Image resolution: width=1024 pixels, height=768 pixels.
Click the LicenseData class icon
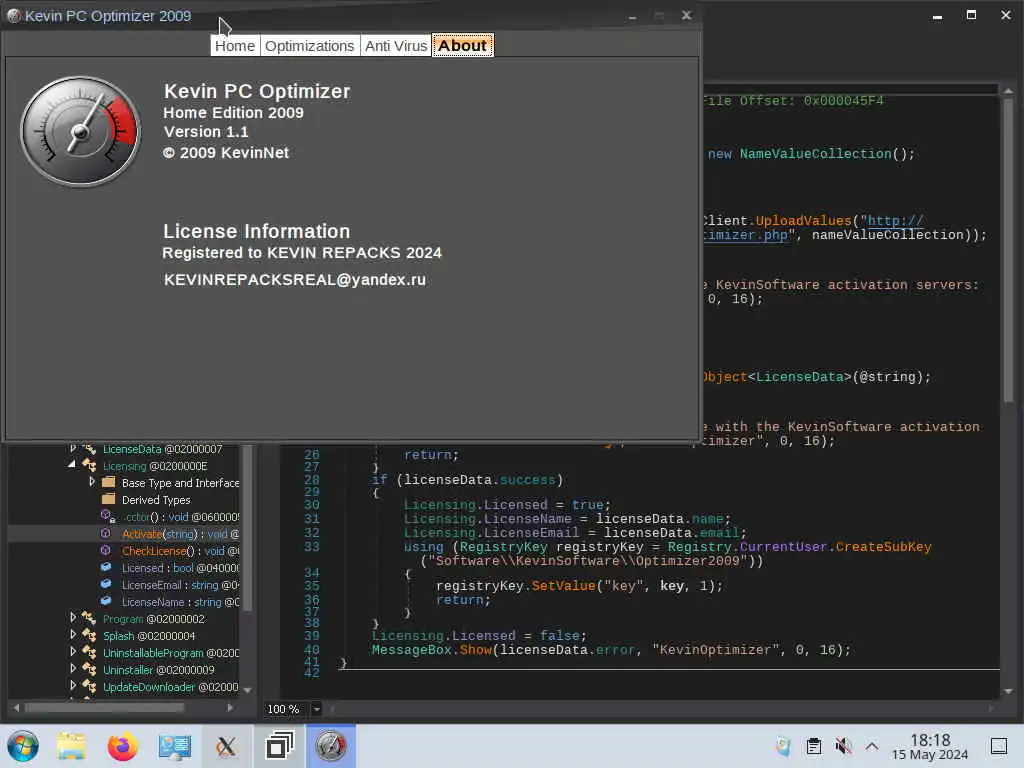[89, 449]
